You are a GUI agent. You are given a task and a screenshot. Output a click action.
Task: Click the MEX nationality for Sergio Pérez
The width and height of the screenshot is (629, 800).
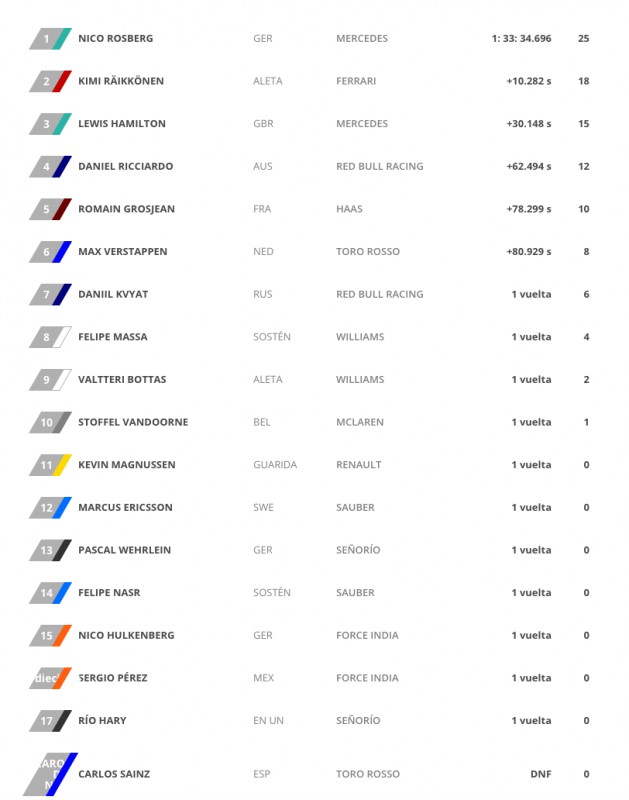click(x=263, y=678)
